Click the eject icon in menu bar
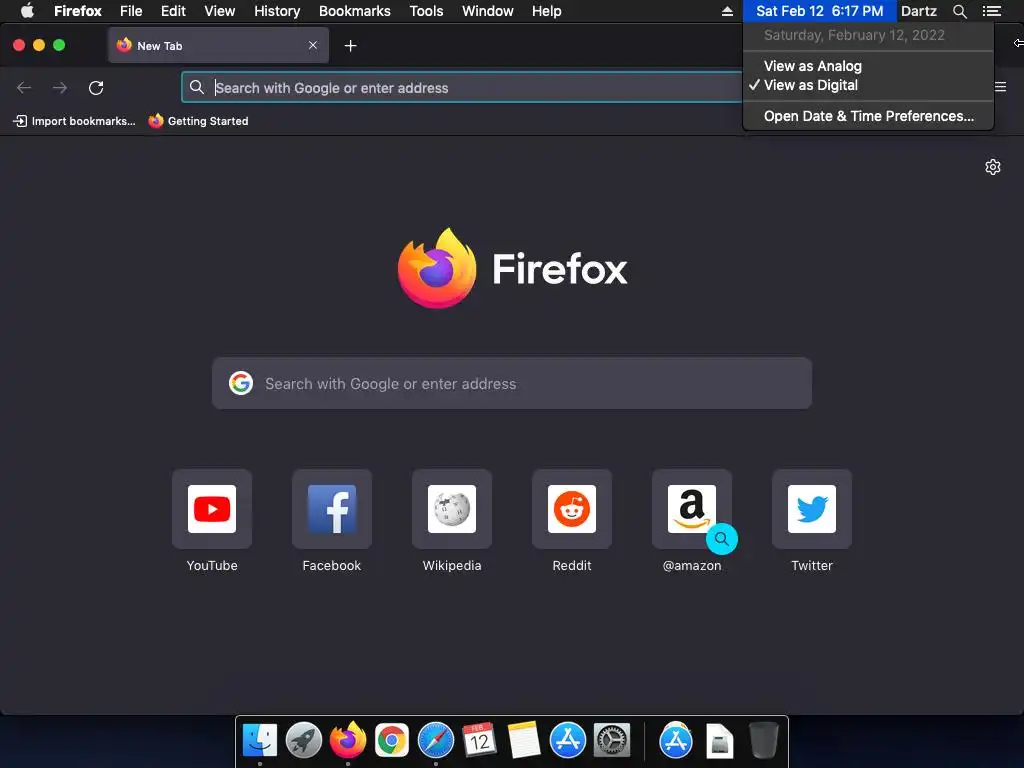The width and height of the screenshot is (1024, 768). pyautogui.click(x=727, y=11)
